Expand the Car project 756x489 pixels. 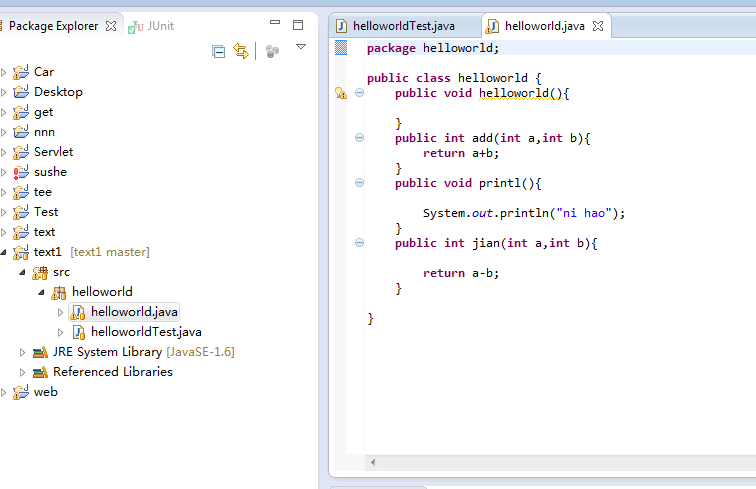(4, 72)
